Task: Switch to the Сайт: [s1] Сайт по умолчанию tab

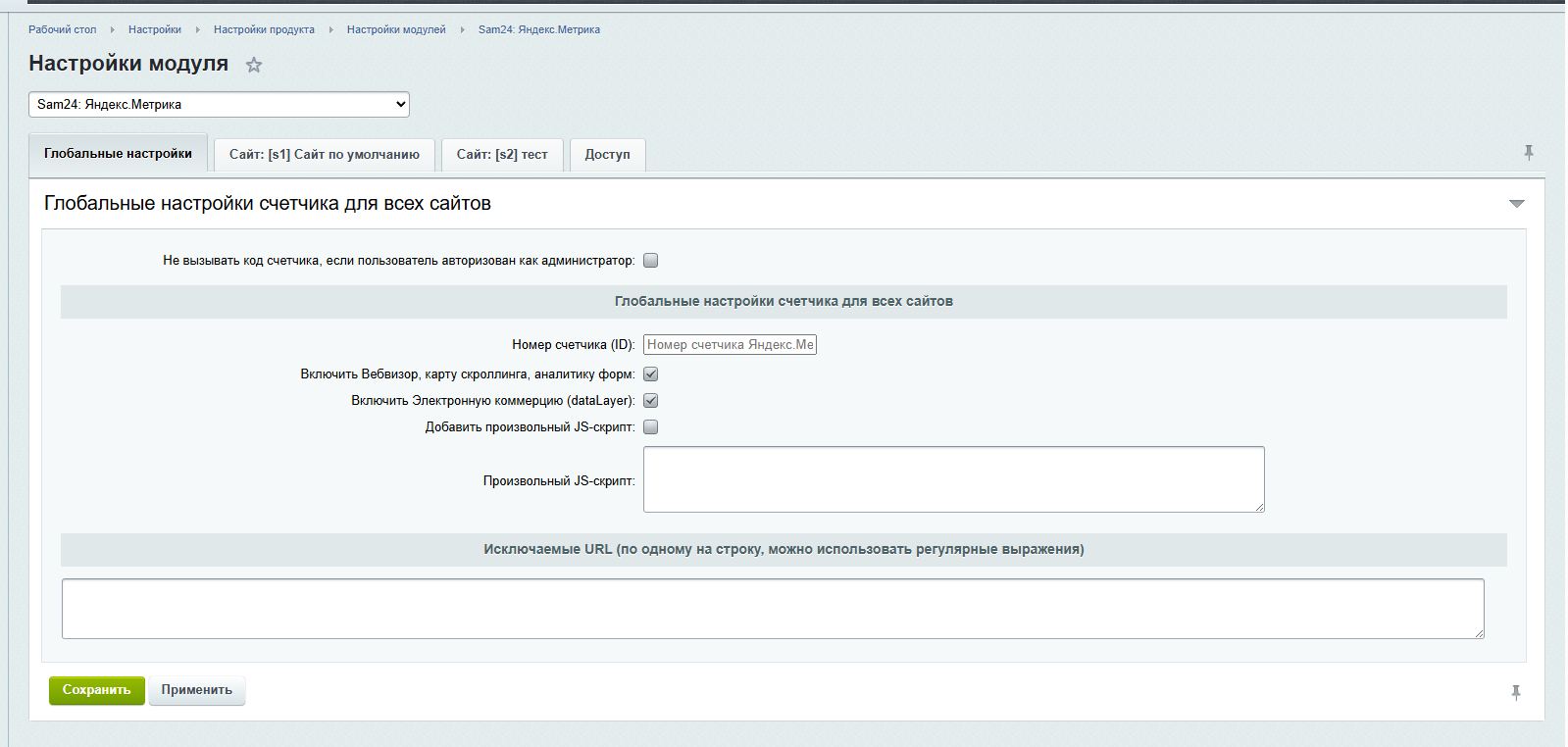Action: (324, 155)
